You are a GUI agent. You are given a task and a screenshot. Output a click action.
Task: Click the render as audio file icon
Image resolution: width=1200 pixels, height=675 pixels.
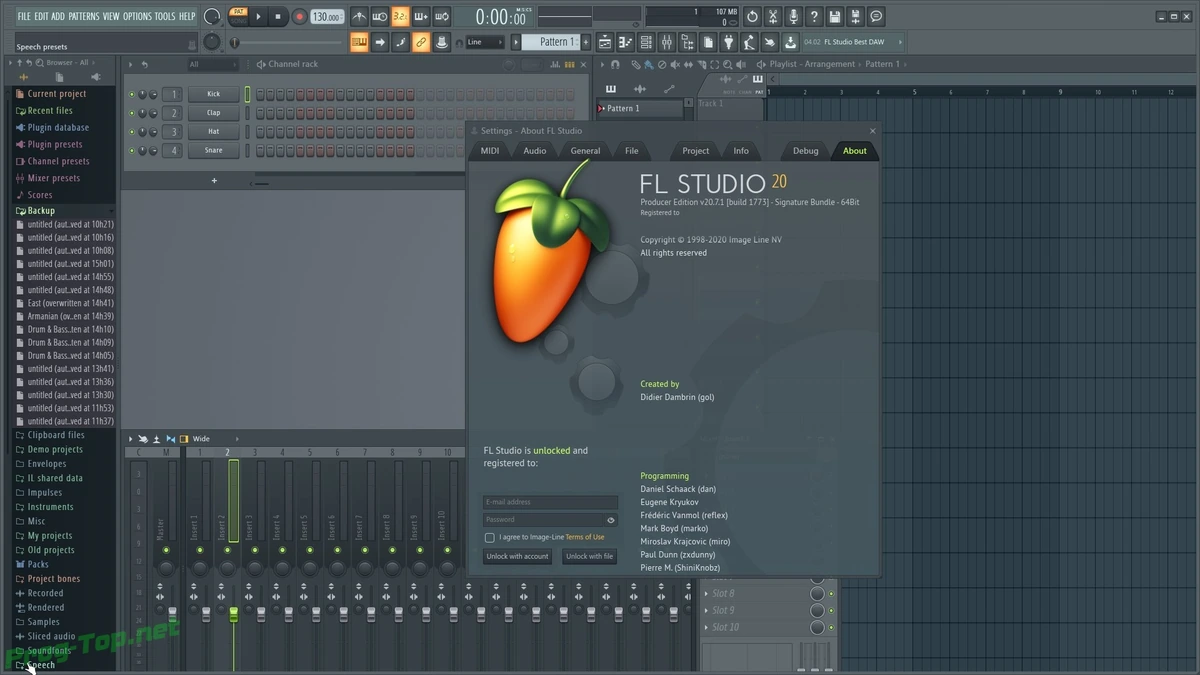click(855, 16)
